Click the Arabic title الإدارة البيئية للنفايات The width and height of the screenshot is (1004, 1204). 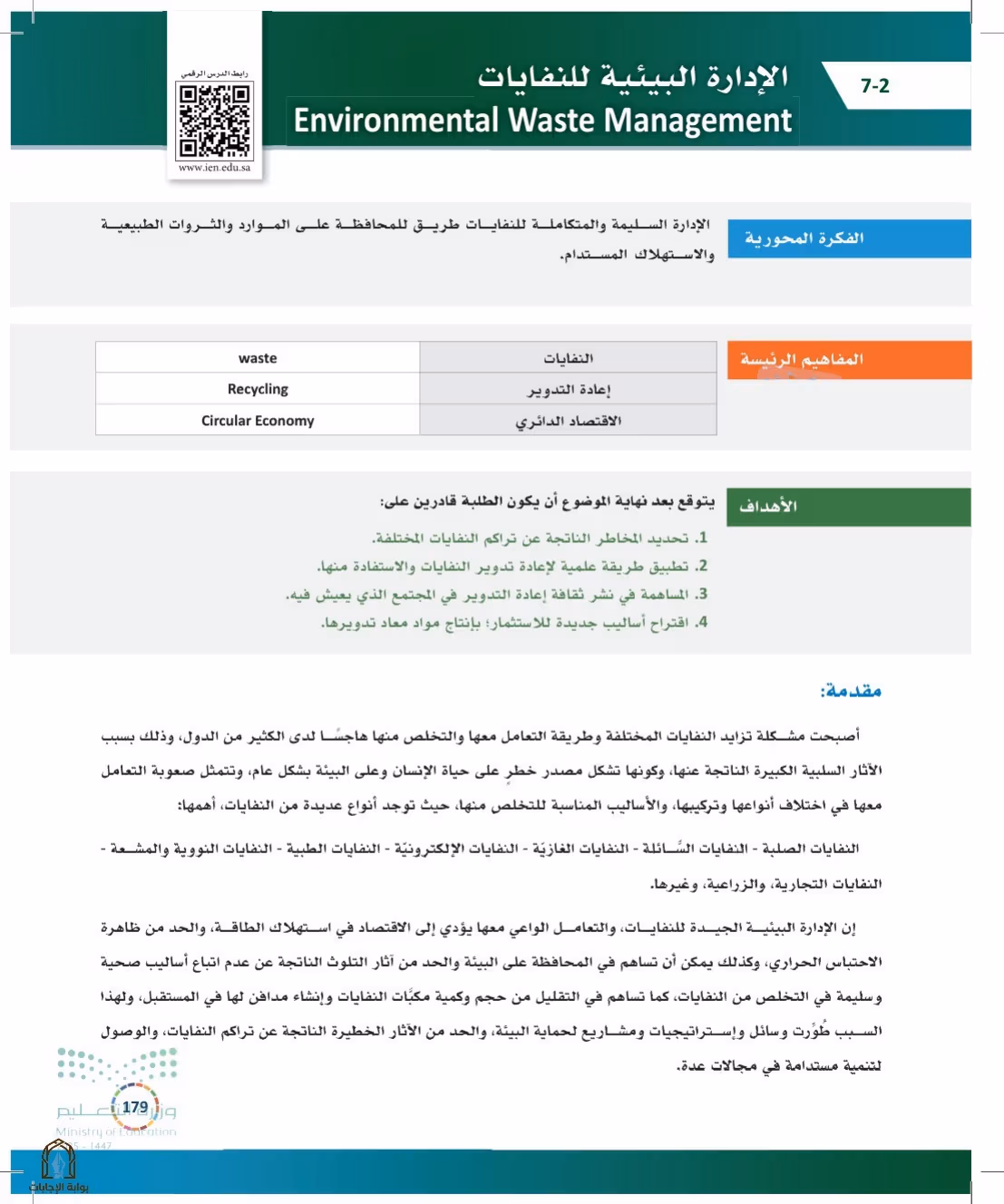coord(633,77)
